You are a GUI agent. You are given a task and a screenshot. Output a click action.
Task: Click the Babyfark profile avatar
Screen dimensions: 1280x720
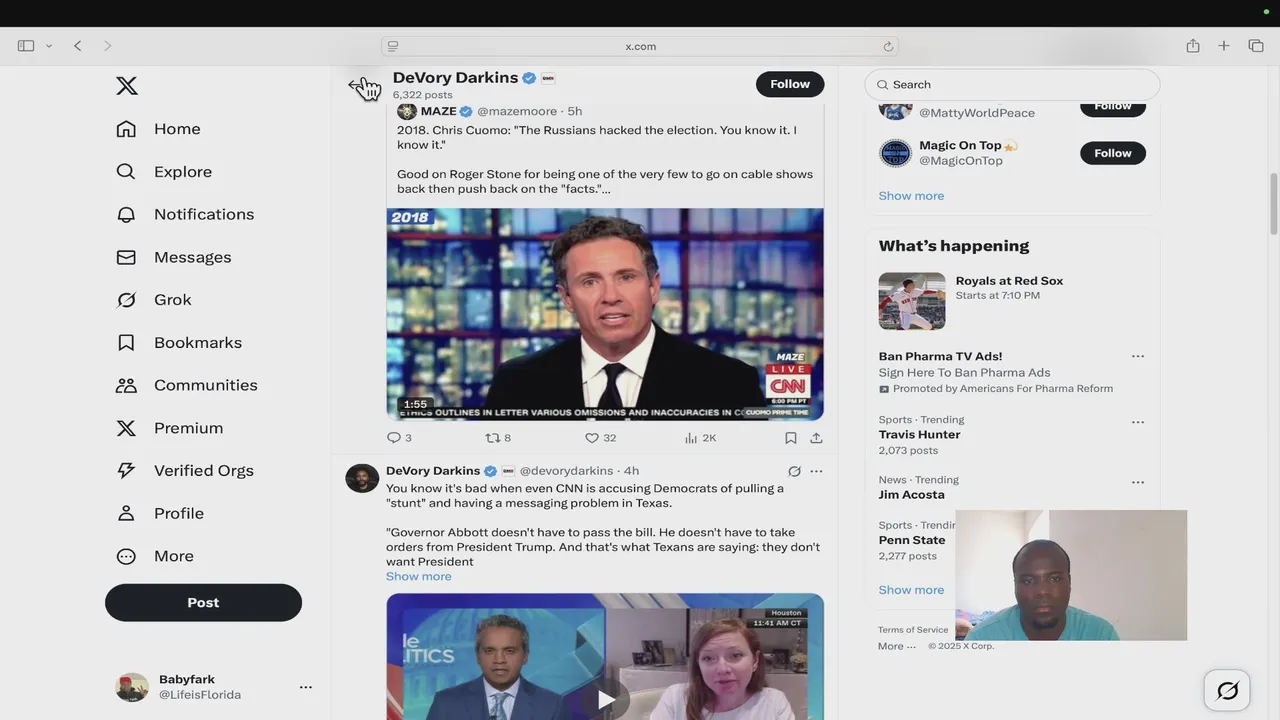[x=132, y=687]
